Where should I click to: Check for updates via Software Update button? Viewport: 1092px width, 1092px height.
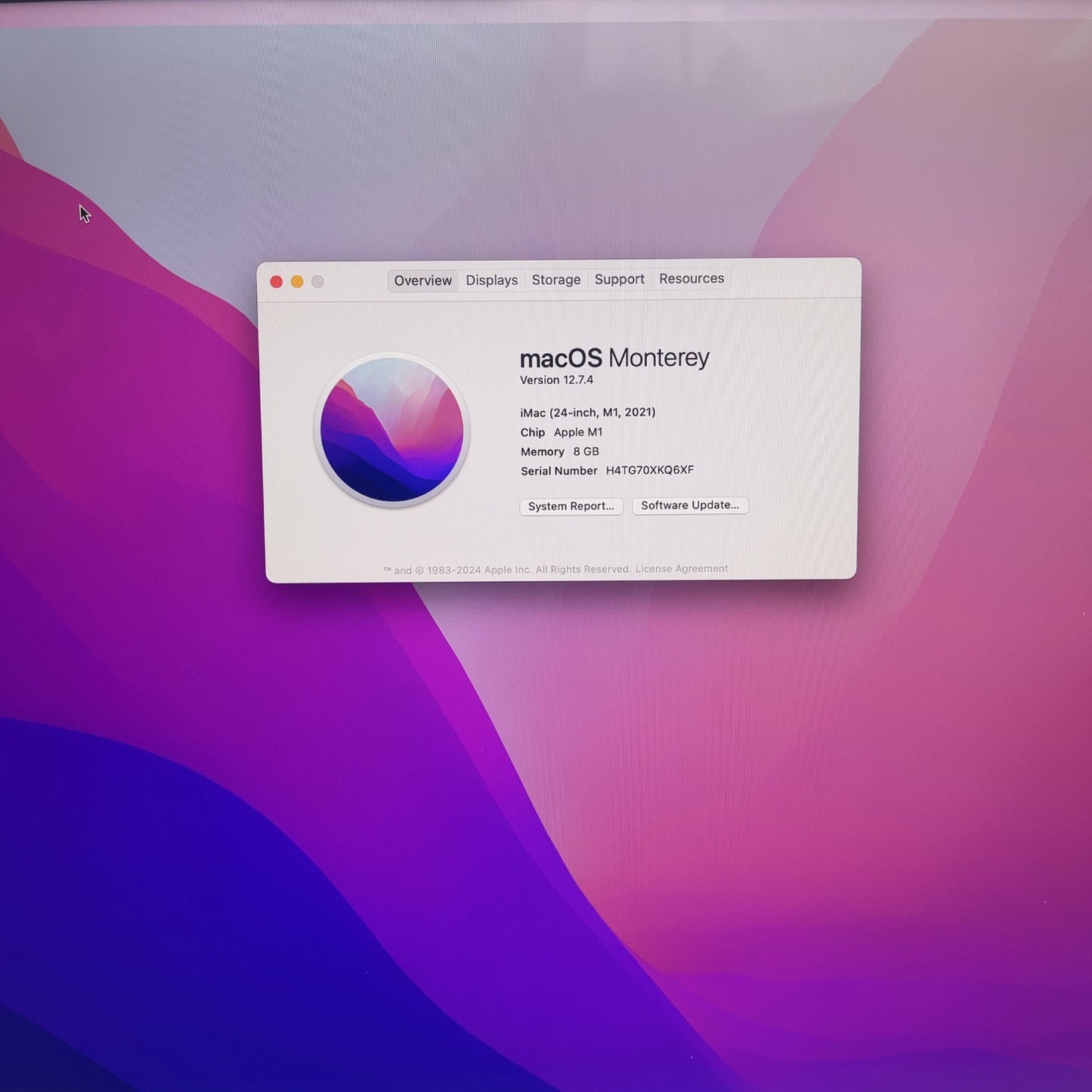tap(690, 506)
